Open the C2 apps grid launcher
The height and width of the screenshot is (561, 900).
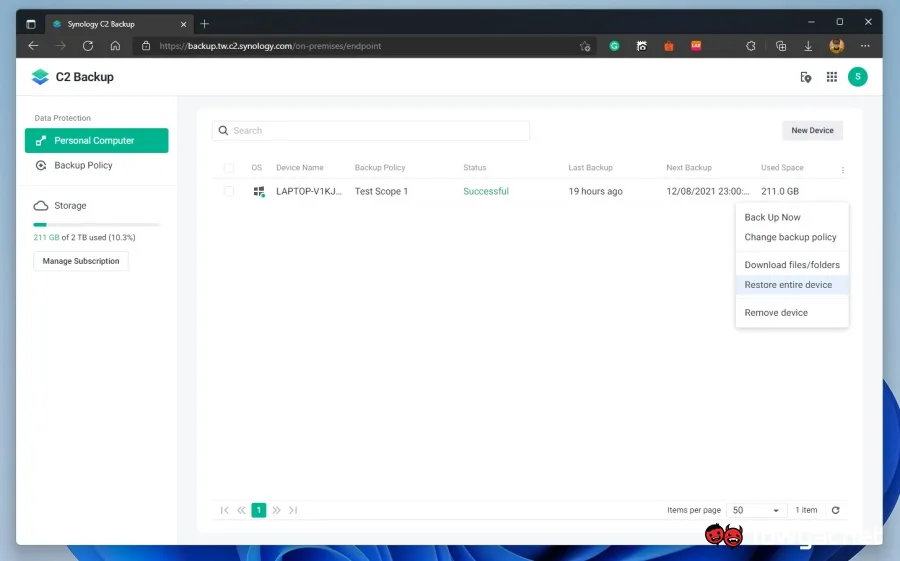click(x=831, y=77)
